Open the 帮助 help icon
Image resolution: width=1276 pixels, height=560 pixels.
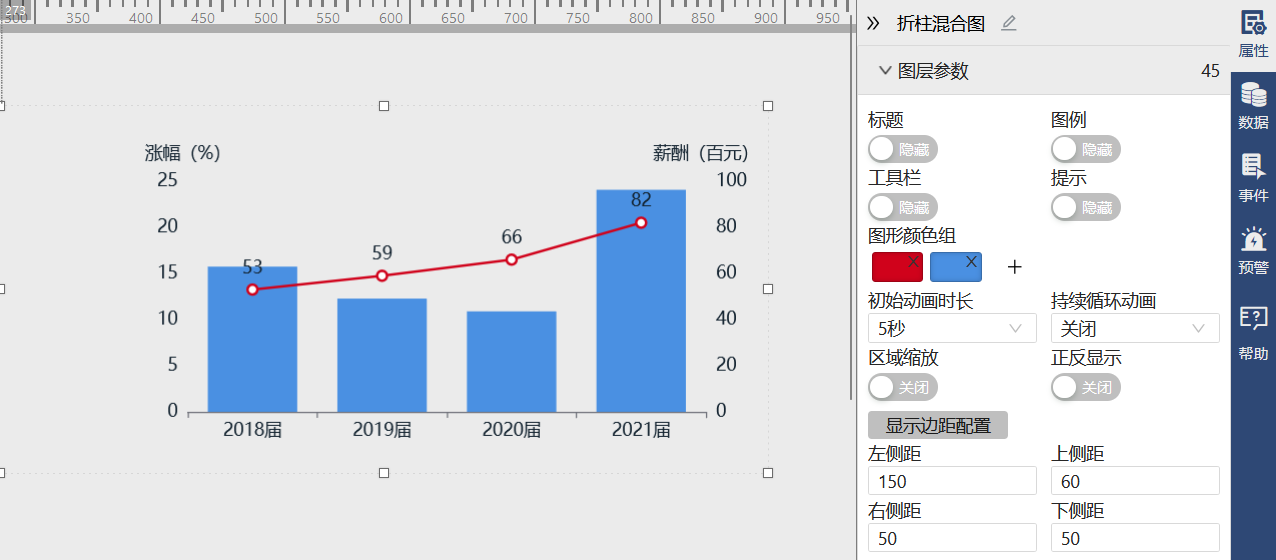(x=1253, y=333)
